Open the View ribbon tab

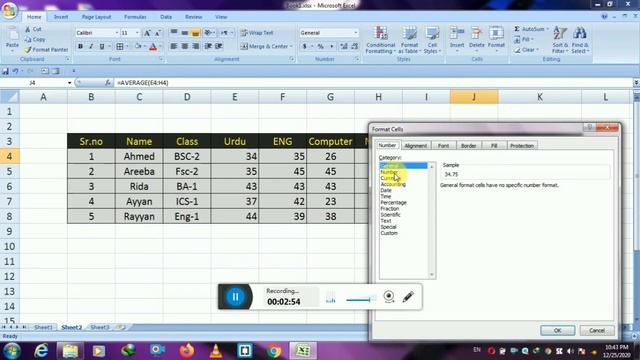point(221,17)
